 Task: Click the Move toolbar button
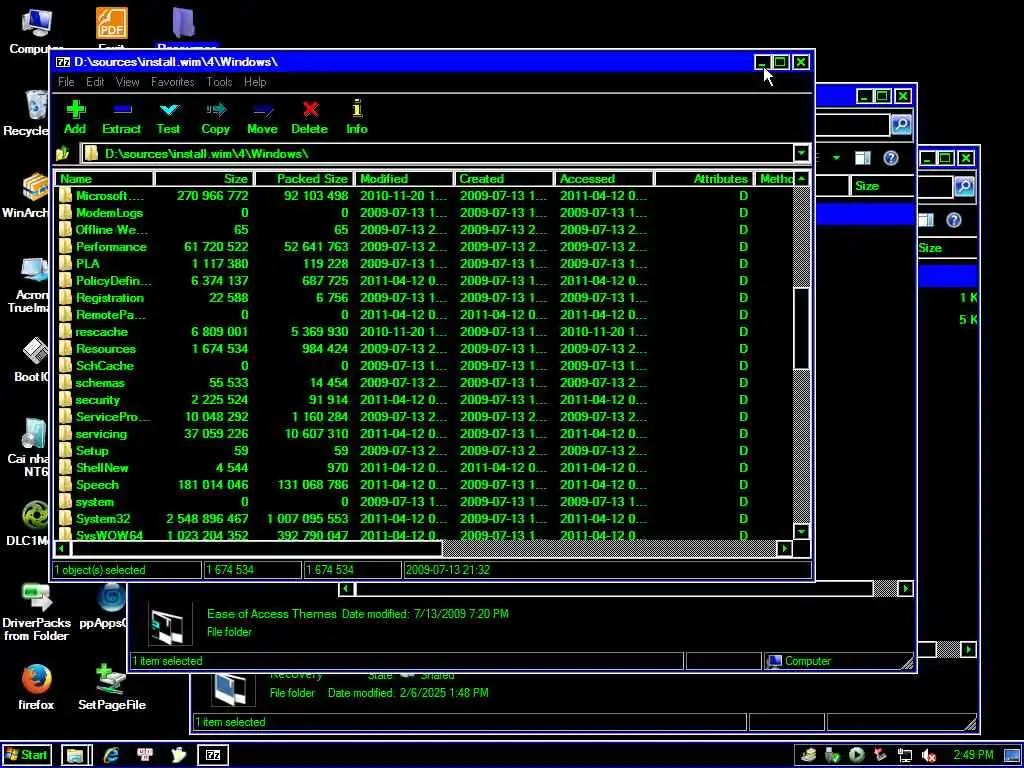click(263, 118)
